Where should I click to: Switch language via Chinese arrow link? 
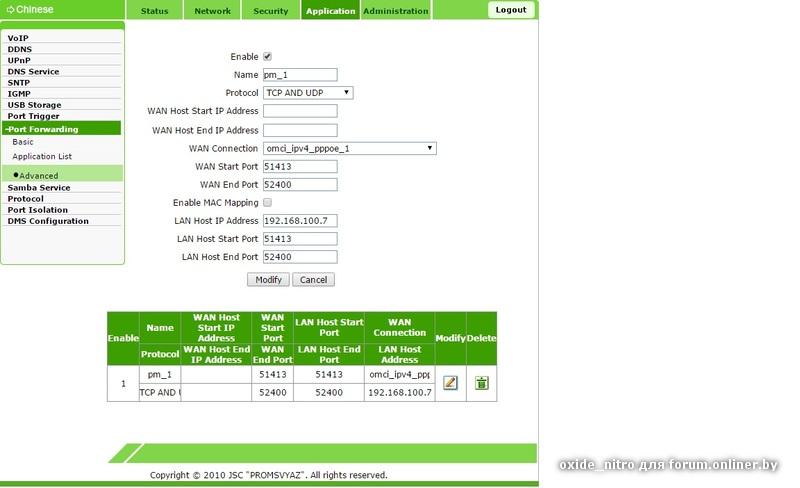(30, 9)
